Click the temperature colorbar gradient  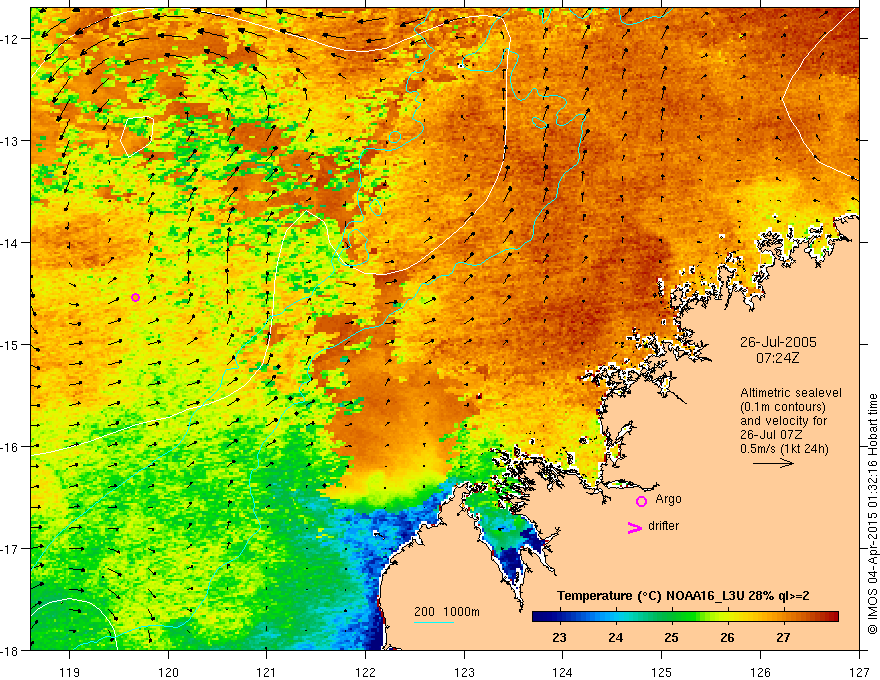[685, 617]
